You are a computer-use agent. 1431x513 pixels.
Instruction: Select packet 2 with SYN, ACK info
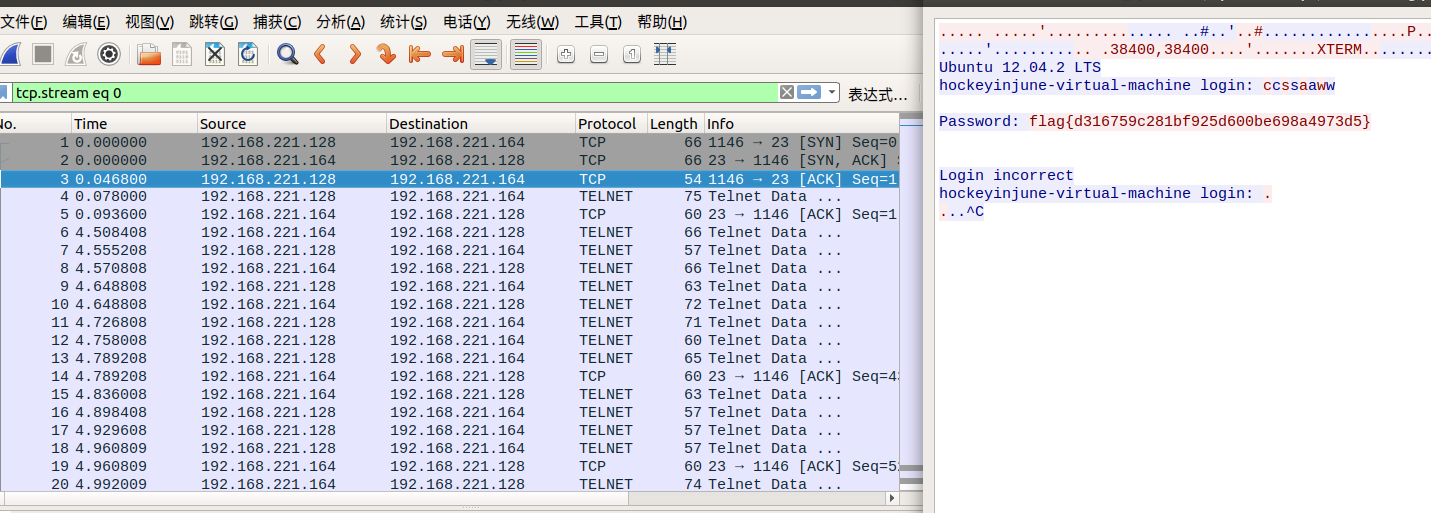(449, 160)
